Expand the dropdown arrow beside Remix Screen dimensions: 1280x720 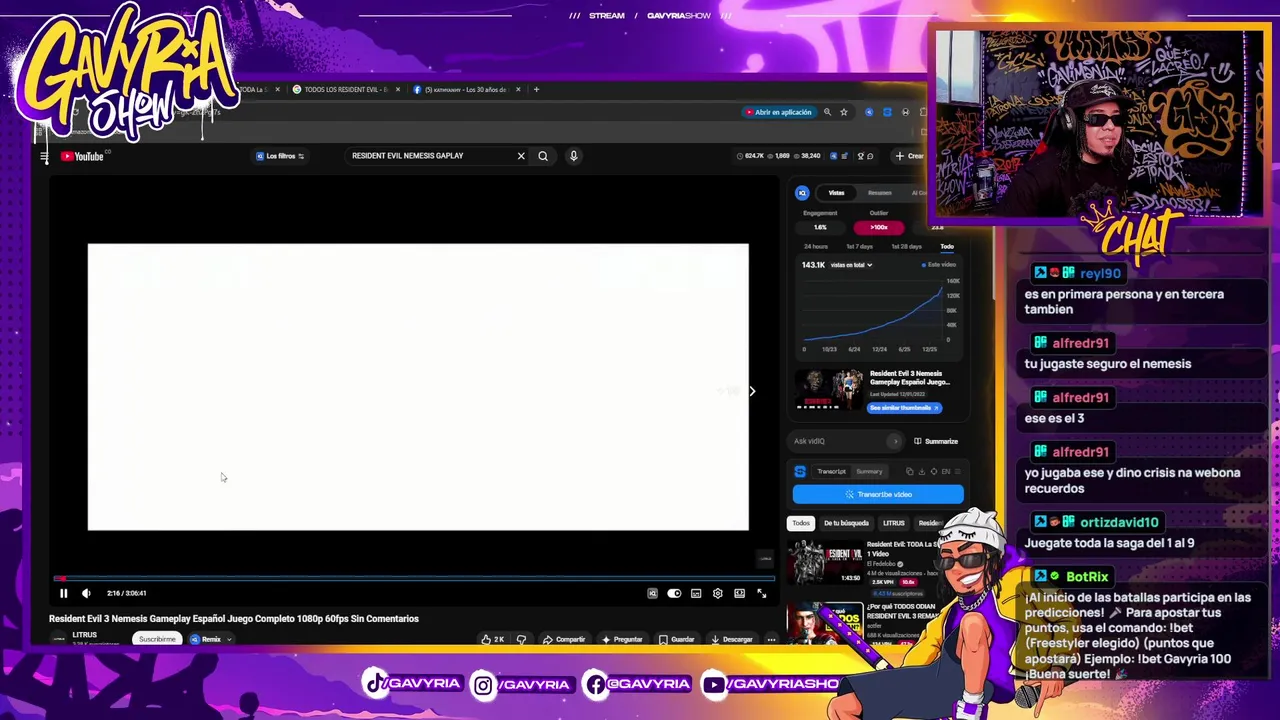(x=229, y=639)
